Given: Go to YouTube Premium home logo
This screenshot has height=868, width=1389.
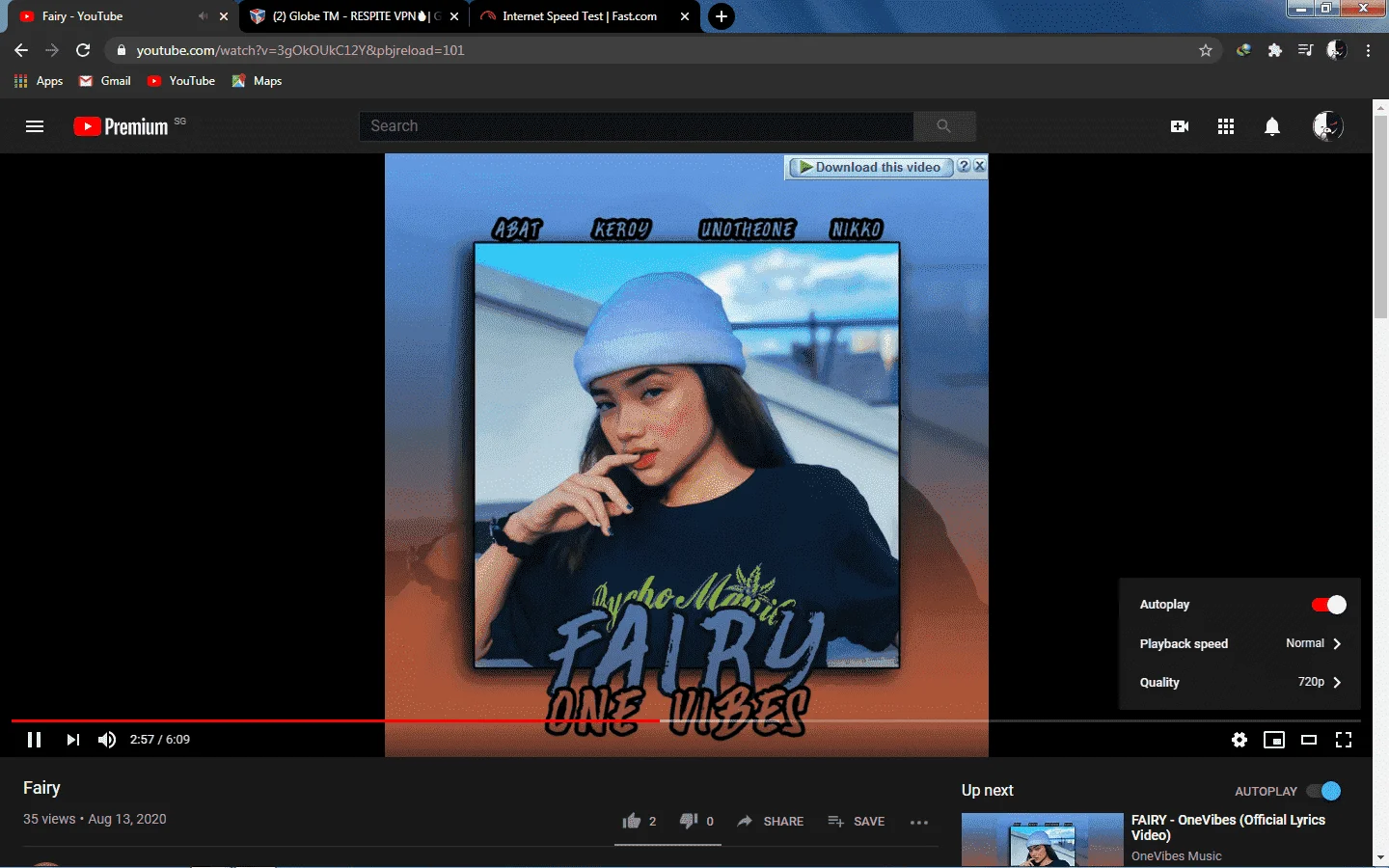Looking at the screenshot, I should pos(121,126).
